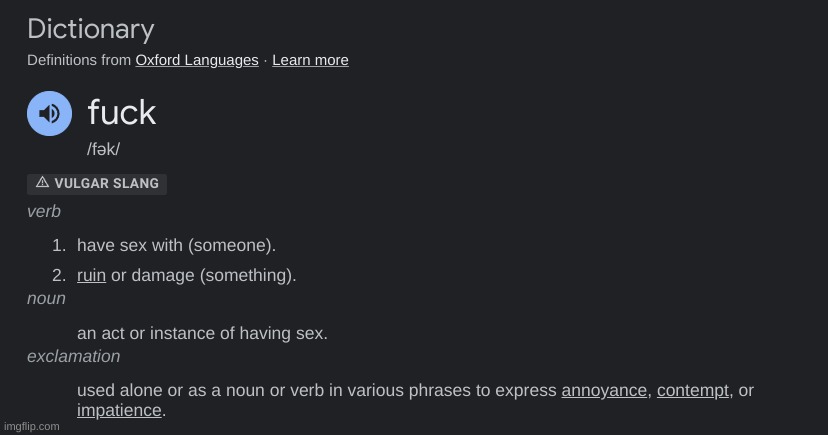Select the noun part-of-speech label
This screenshot has width=828, height=435.
[x=46, y=298]
